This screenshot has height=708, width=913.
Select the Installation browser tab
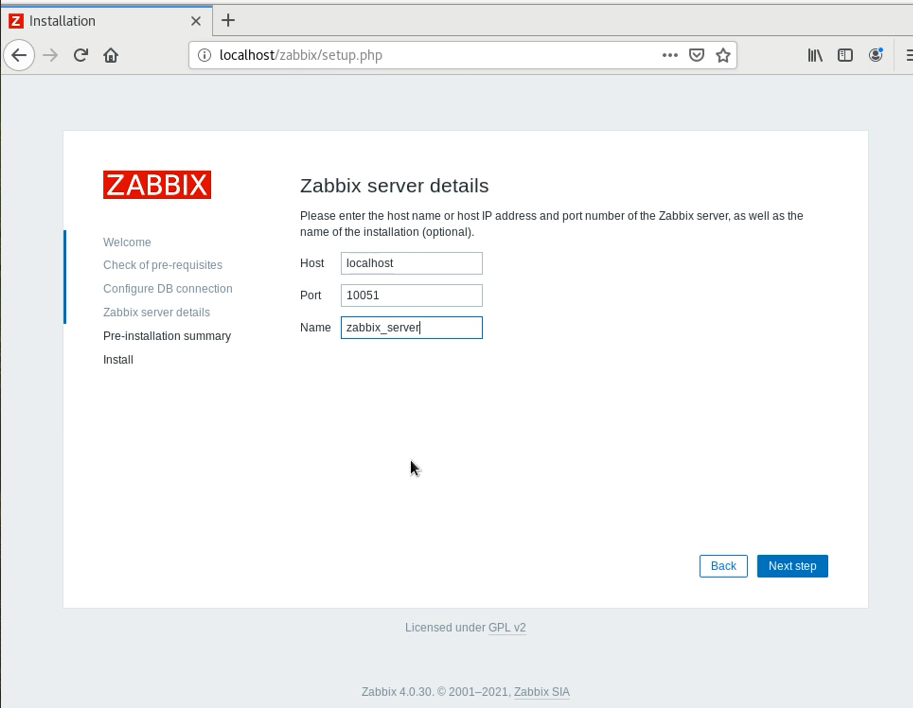[x=107, y=21]
